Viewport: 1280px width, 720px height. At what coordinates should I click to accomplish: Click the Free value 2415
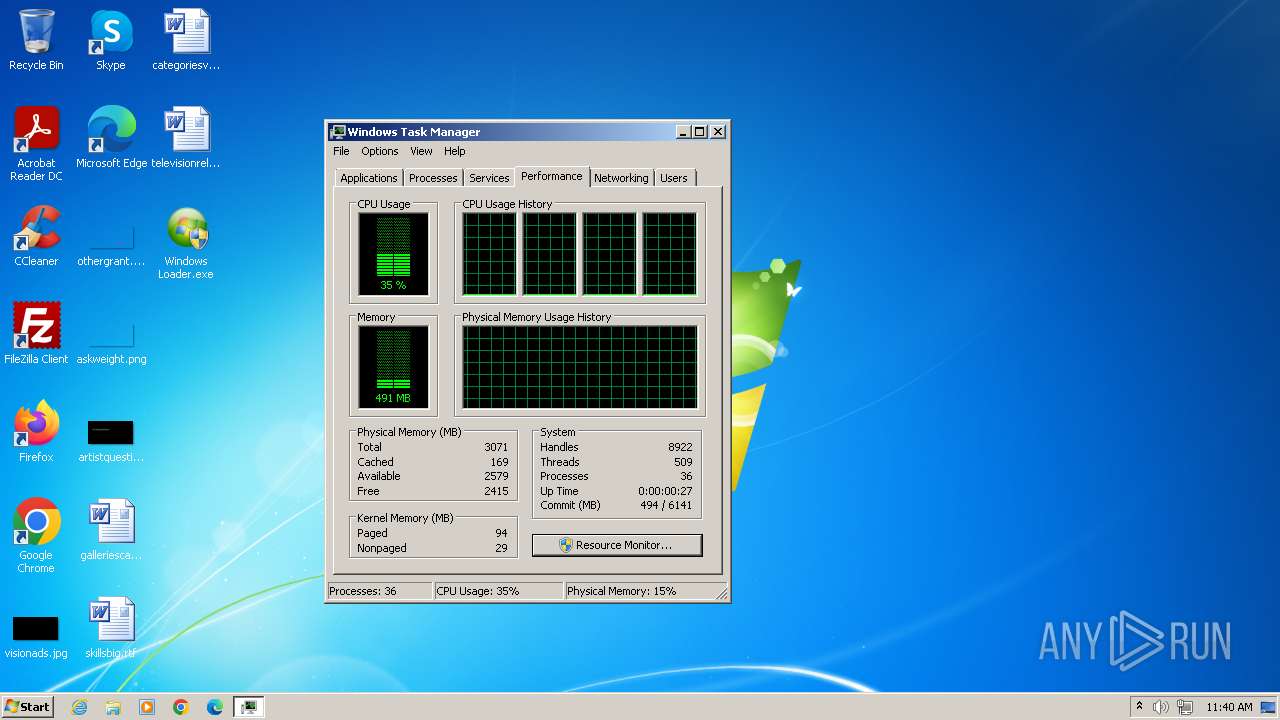pos(496,491)
